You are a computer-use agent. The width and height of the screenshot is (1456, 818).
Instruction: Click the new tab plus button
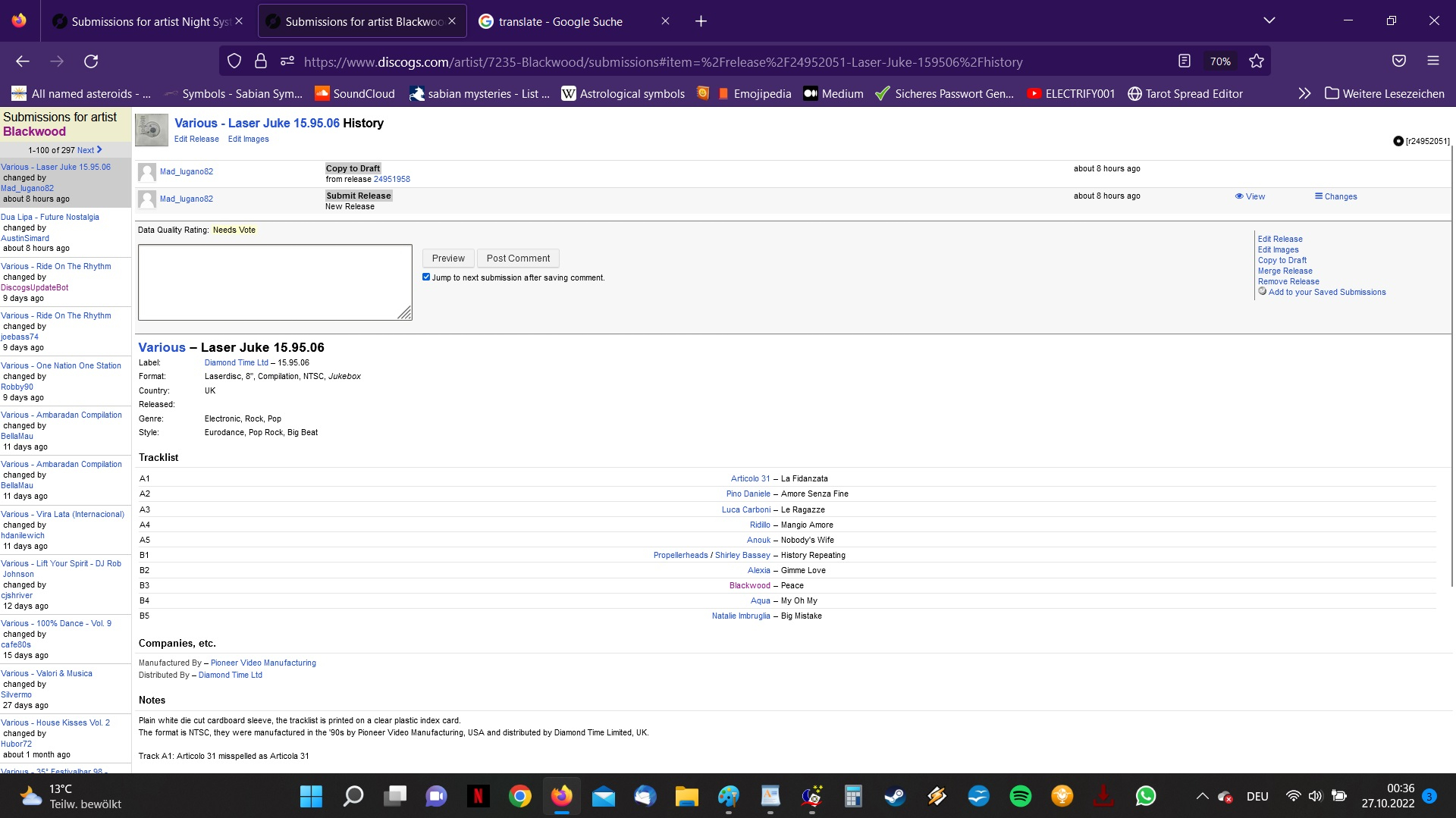pos(701,21)
